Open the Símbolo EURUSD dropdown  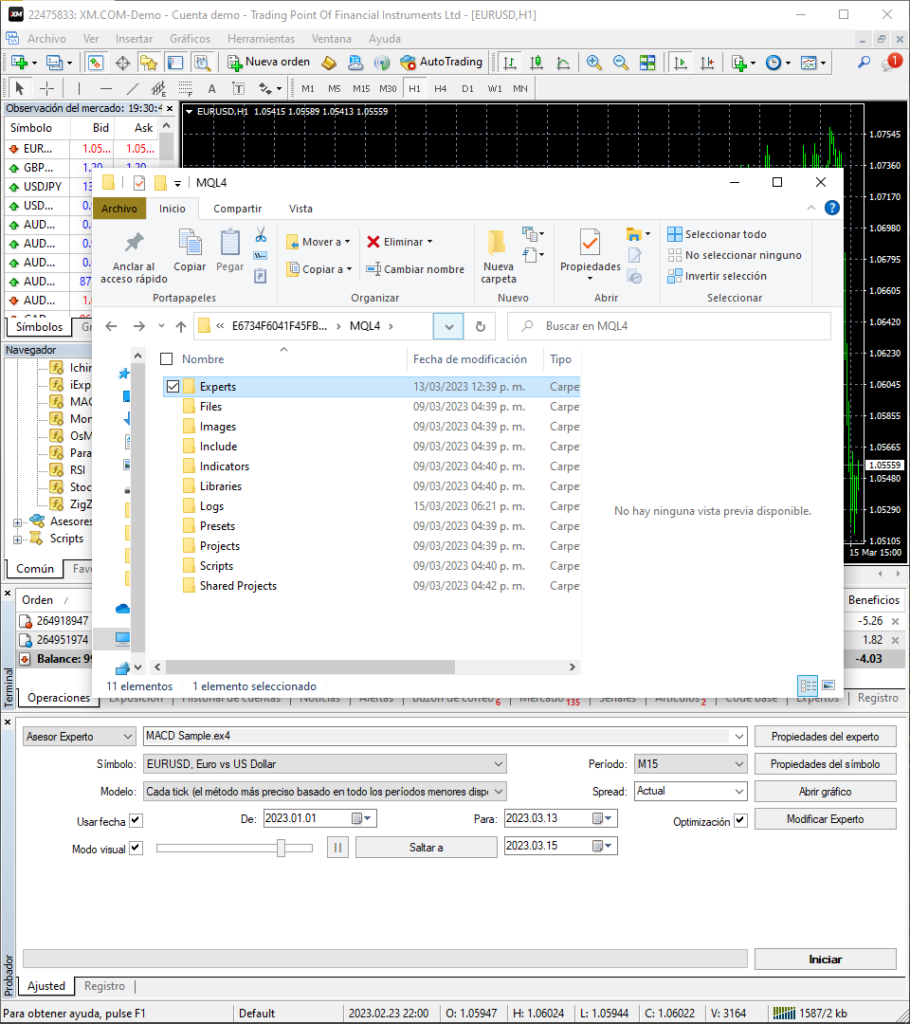pos(498,764)
